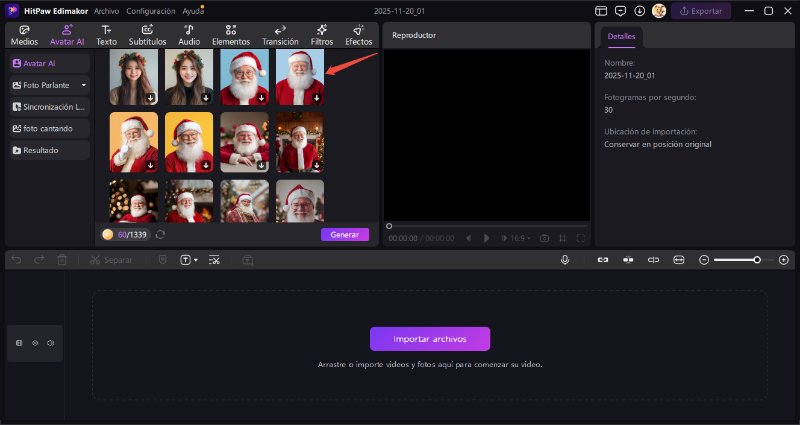The height and width of the screenshot is (425, 800).
Task: Toggle the track lock icon
Action: coord(19,343)
